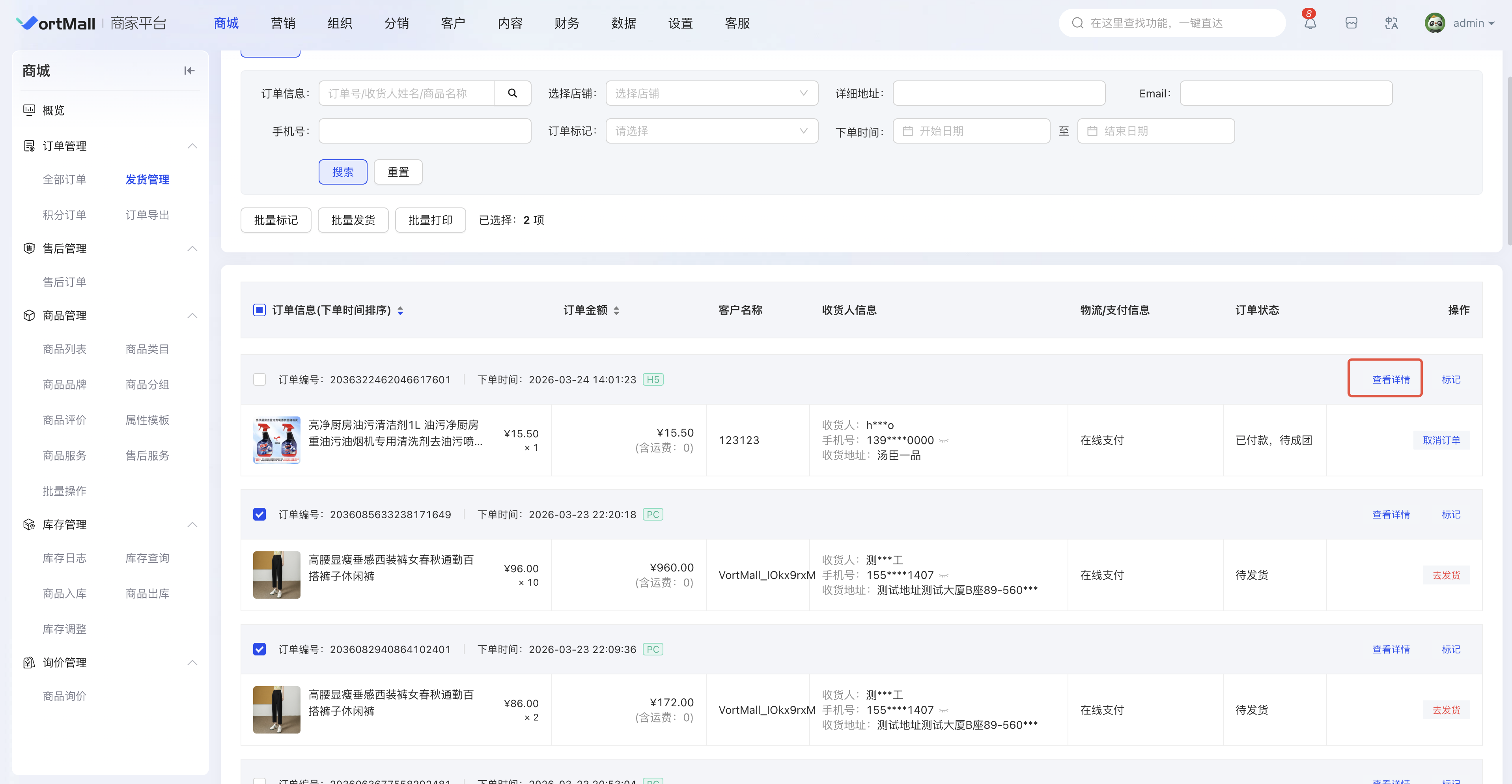Click the notification bell icon

coord(1310,24)
